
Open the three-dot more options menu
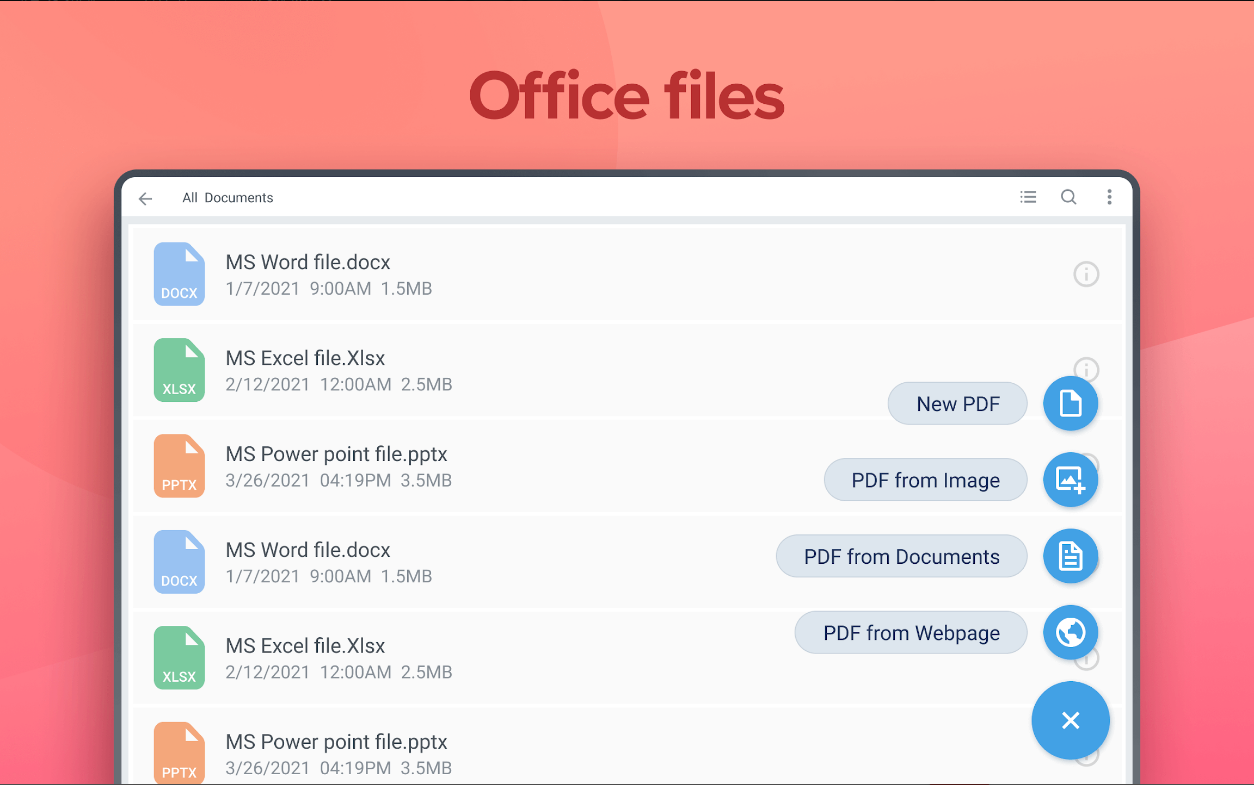1109,197
